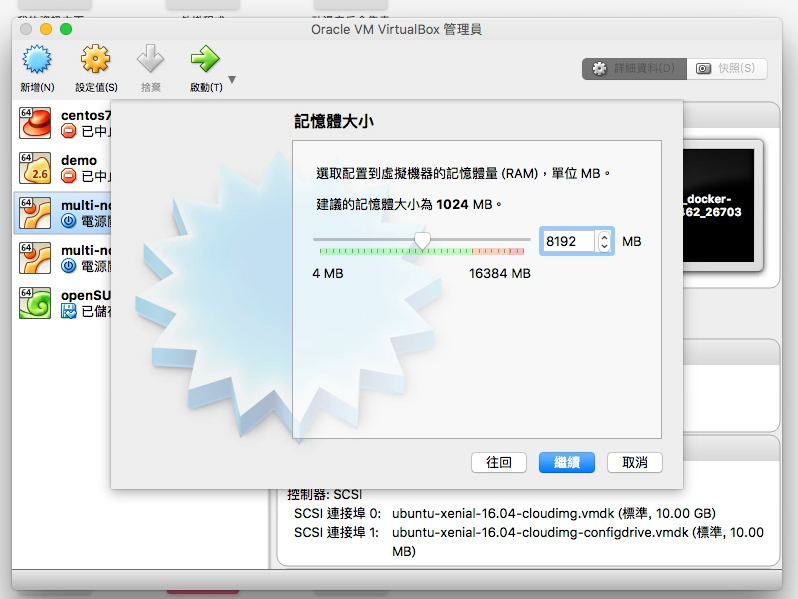
Task: Click the Start (啟動) green arrow icon
Action: tap(205, 60)
